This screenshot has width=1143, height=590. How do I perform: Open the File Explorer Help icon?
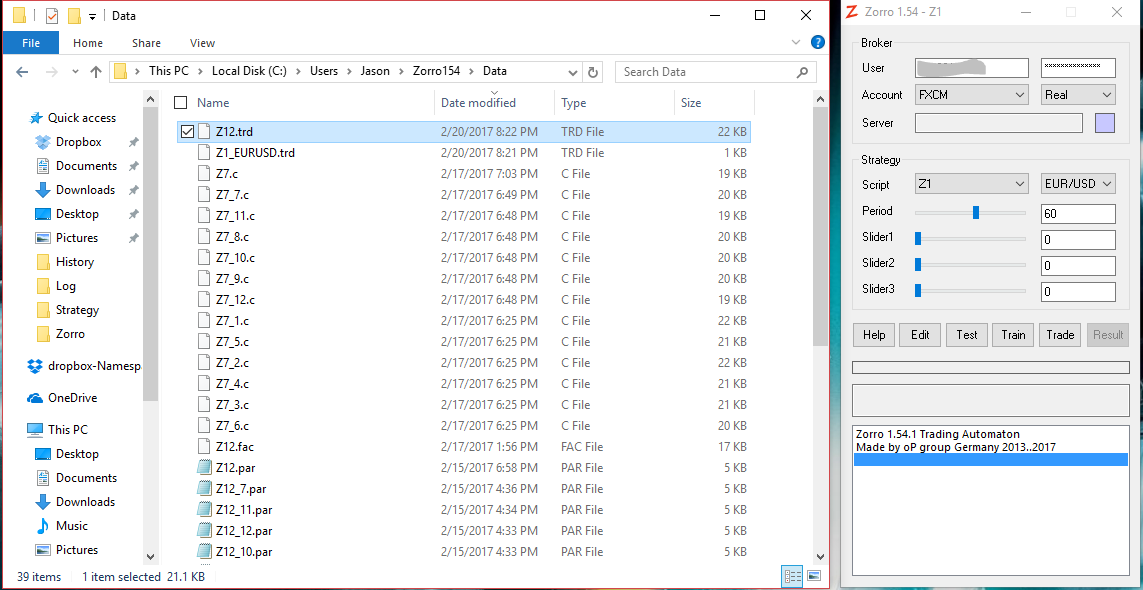coord(817,43)
